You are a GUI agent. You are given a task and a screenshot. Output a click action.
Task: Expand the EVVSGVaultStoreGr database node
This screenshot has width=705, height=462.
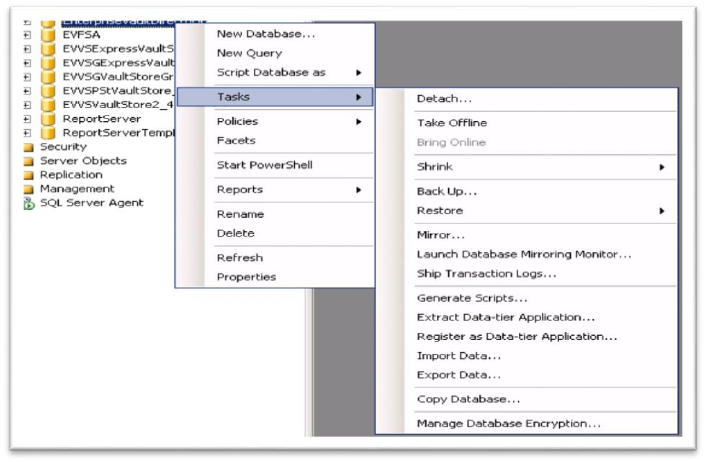point(27,77)
